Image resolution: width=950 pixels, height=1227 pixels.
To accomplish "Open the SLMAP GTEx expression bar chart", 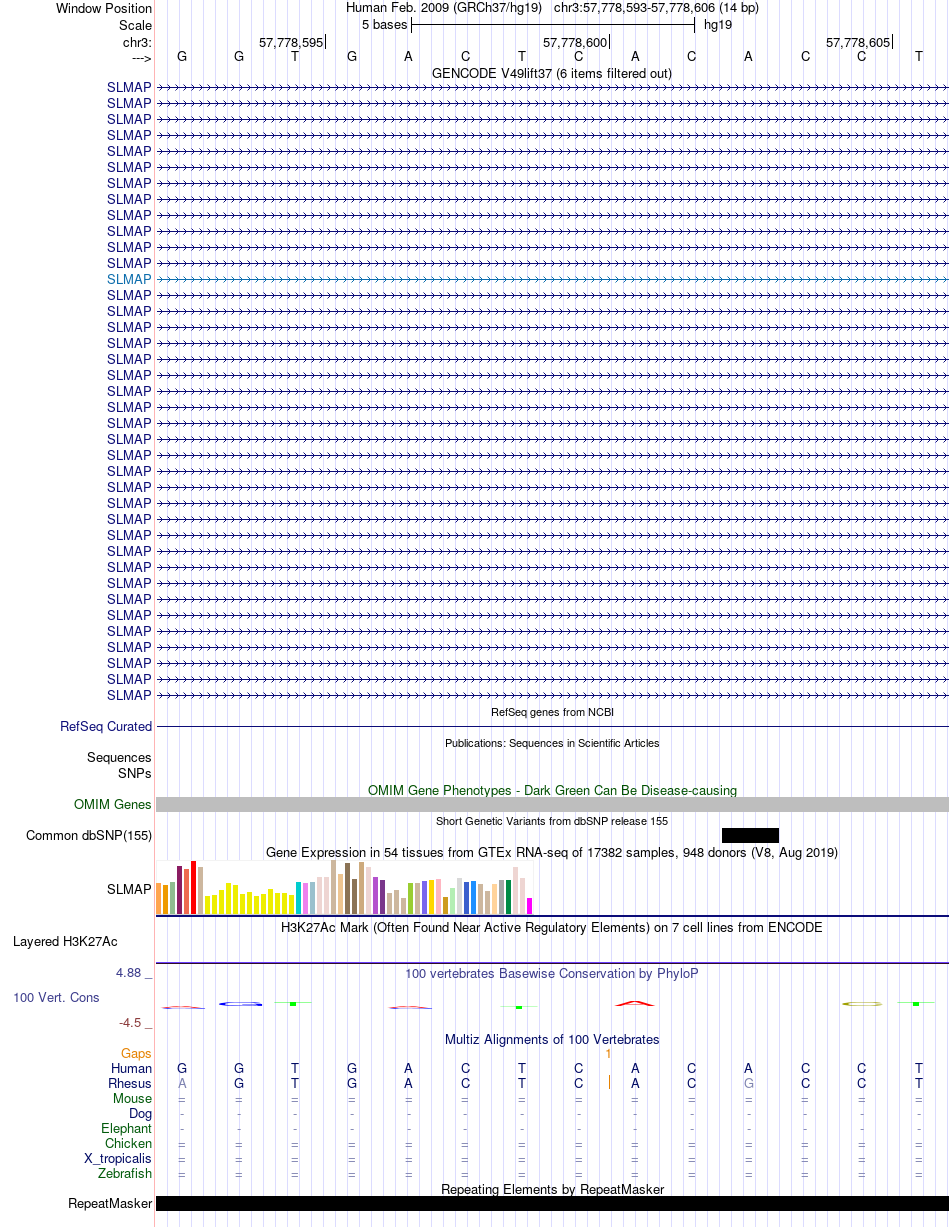I will 345,888.
